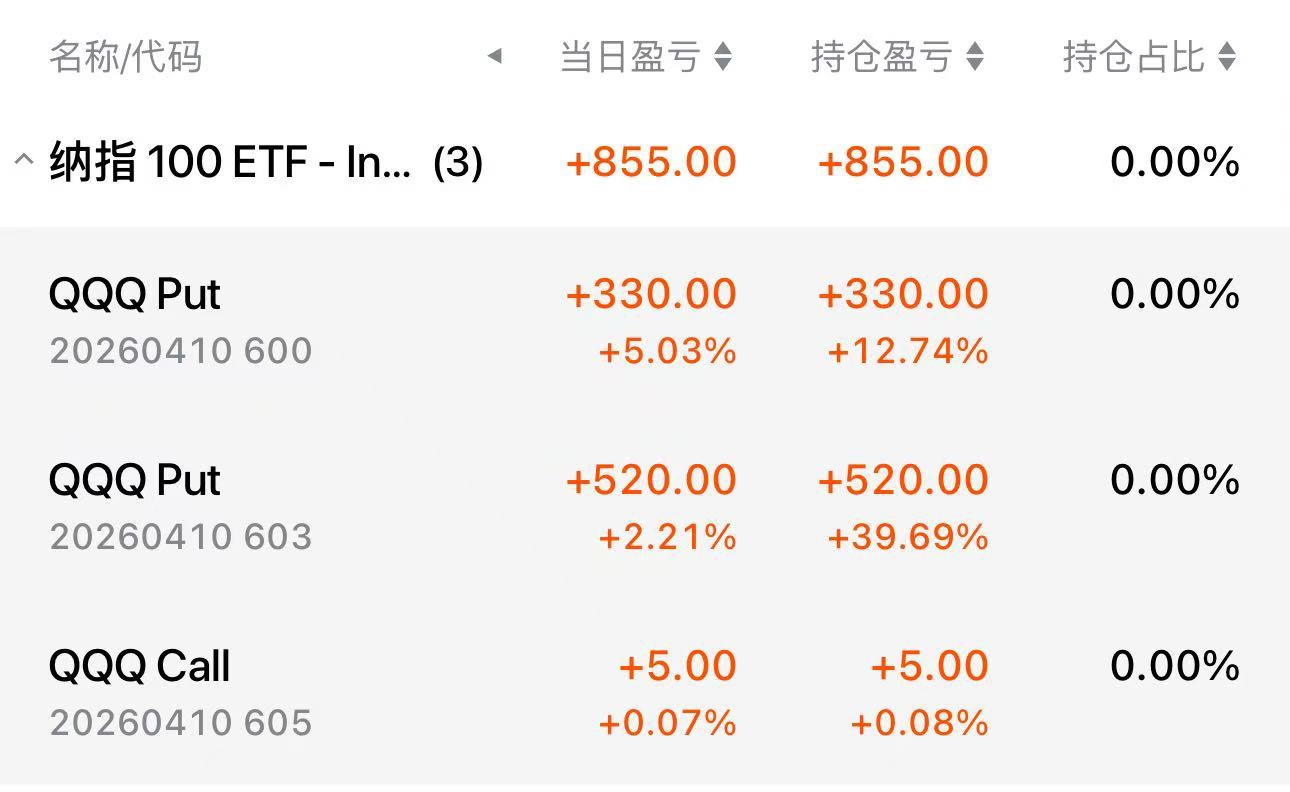
Task: Click the 名称/代码 column header
Action: (126, 57)
